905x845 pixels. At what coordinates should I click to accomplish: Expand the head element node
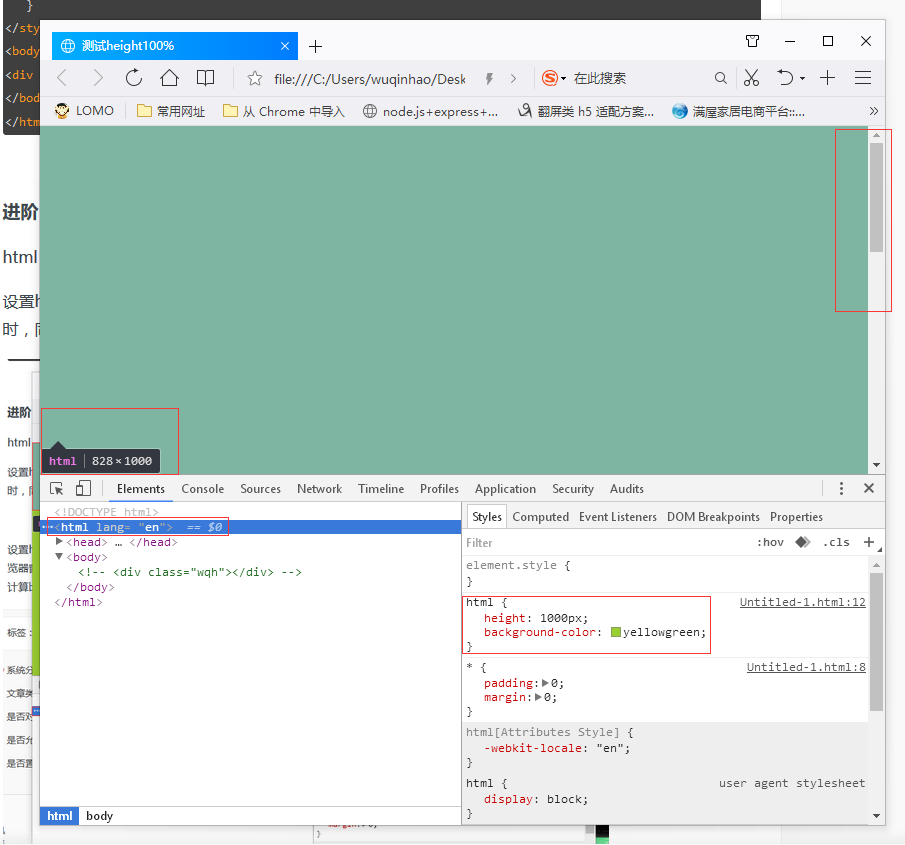coord(59,542)
